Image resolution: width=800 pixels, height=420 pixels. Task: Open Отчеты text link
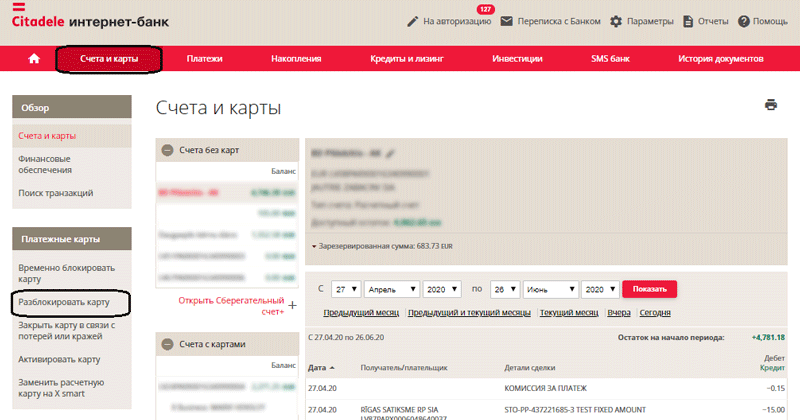713,21
